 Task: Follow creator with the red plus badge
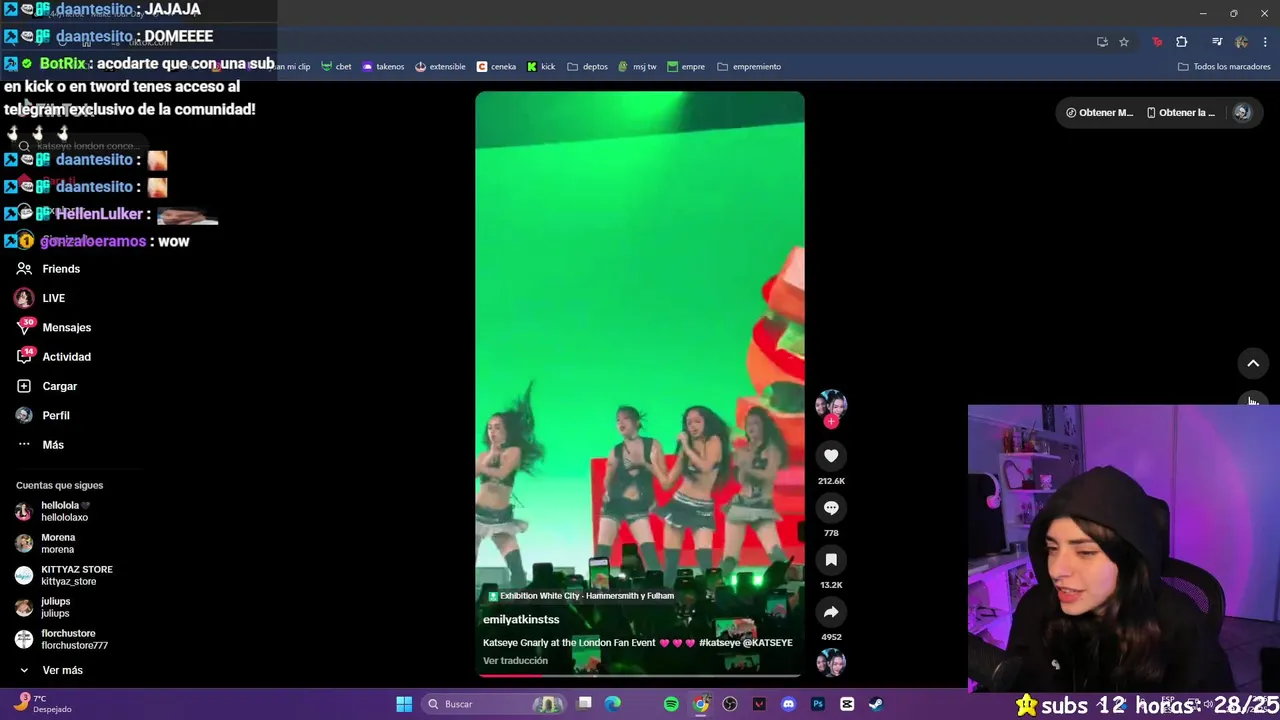(x=831, y=421)
